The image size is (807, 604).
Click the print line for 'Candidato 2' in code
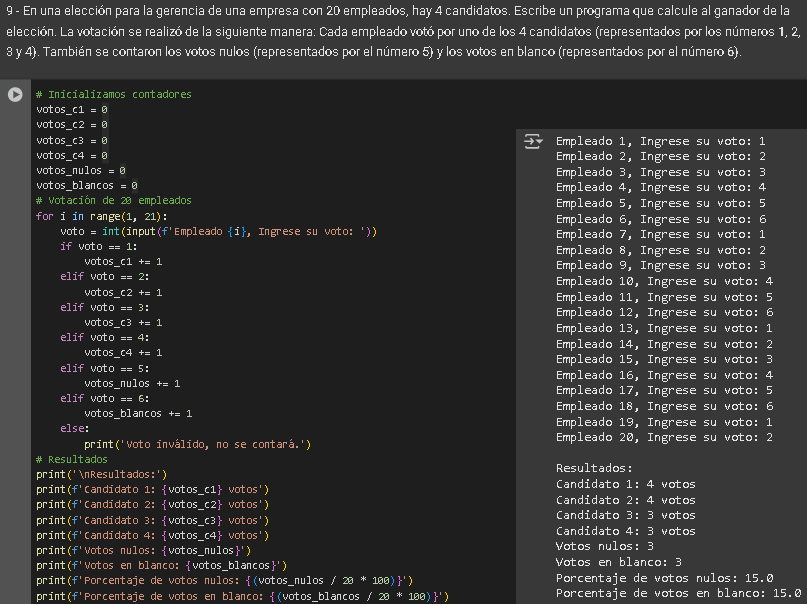(153, 504)
